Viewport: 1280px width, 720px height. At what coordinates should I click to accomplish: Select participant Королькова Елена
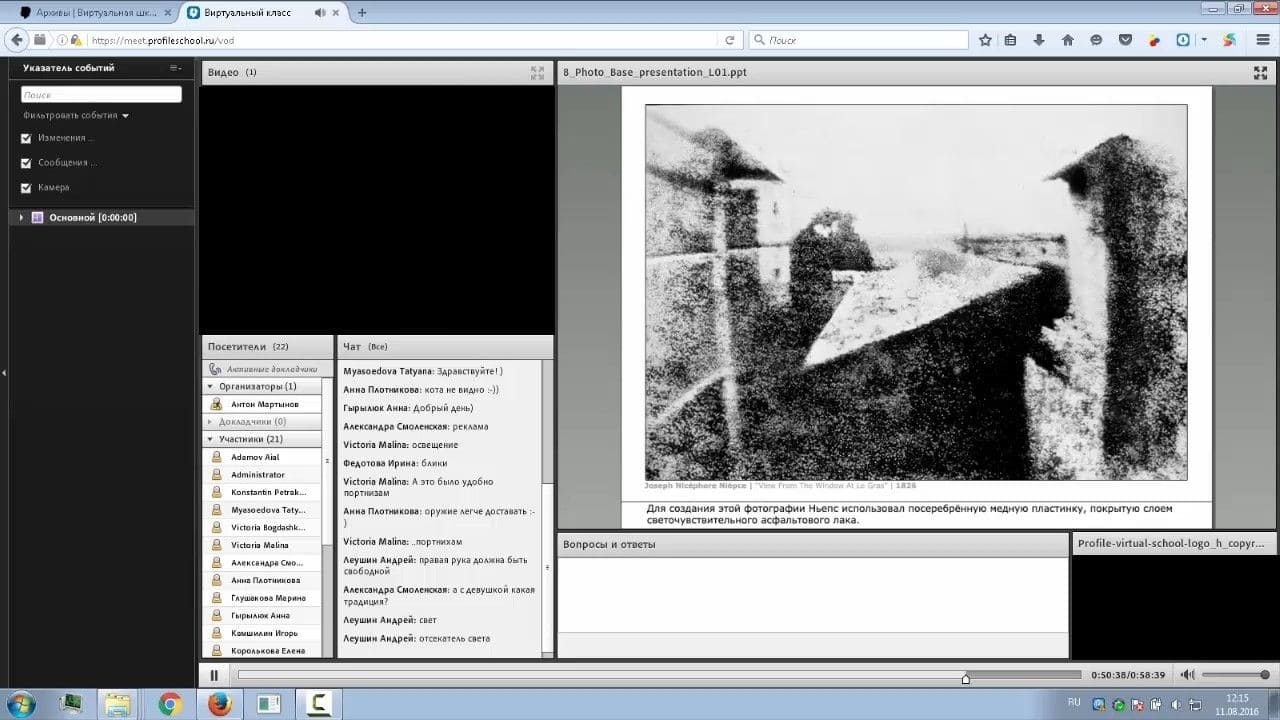262,651
